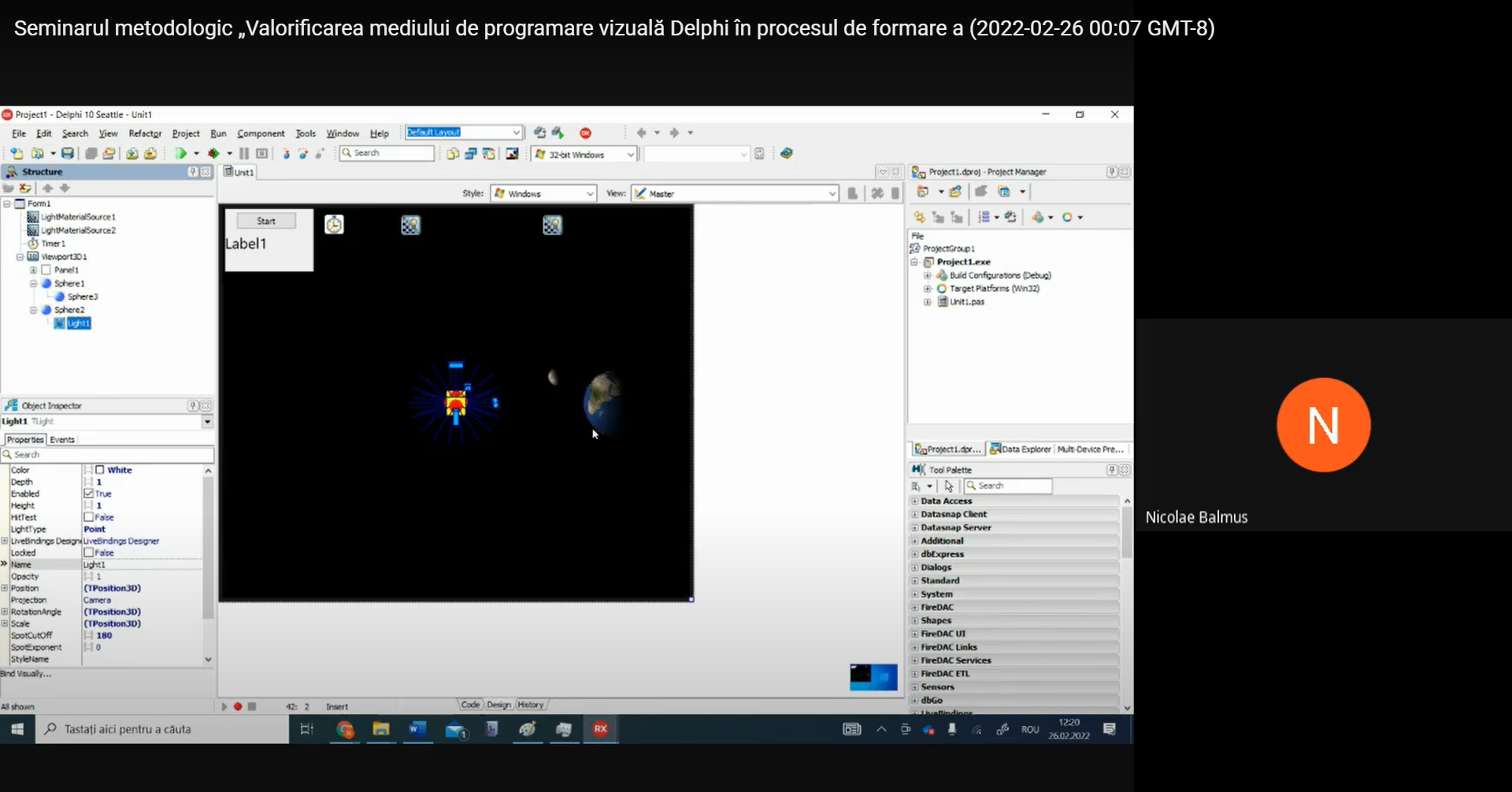Uncheck the Enabled property checkbox
Image resolution: width=1512 pixels, height=792 pixels.
[x=89, y=494]
